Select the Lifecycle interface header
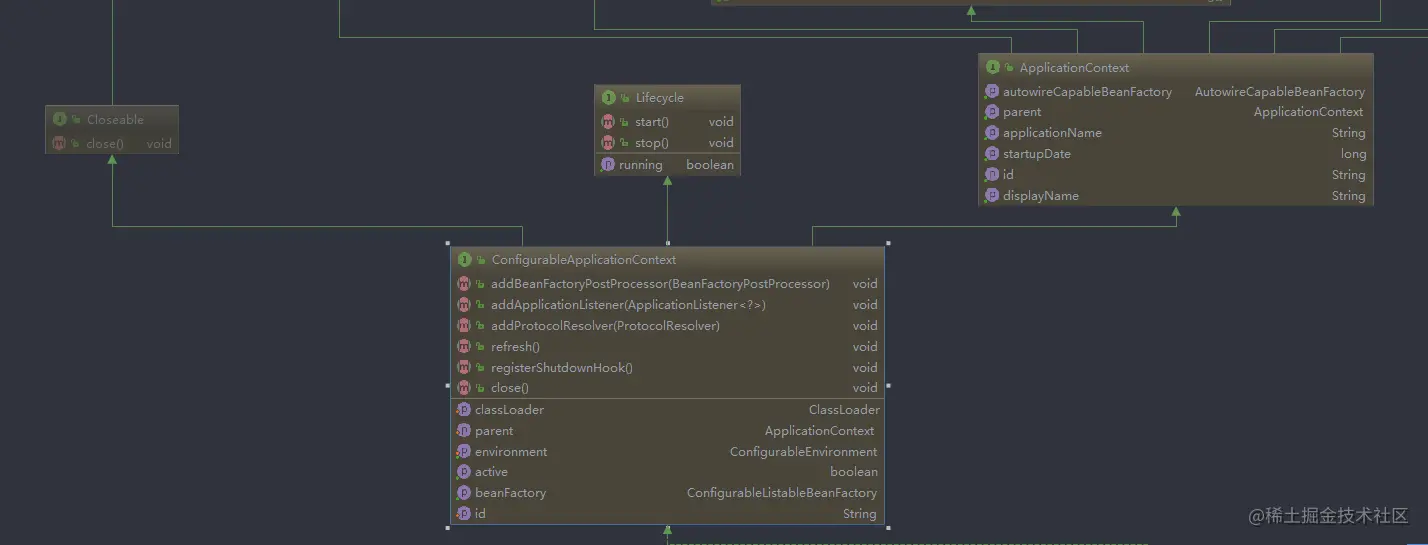Screen dimensions: 1428x545 pyautogui.click(x=668, y=98)
